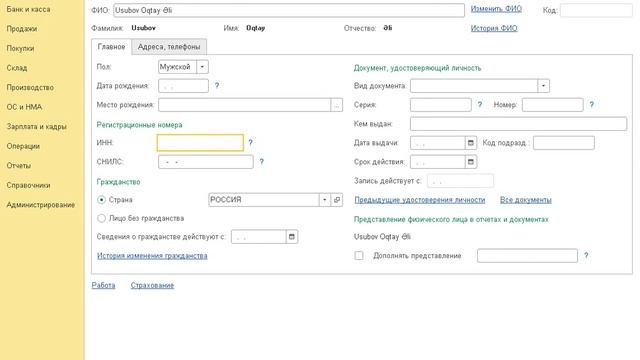Screen dimensions: 640x360
Task: Open История изменения гражданства link
Action: [x=152, y=256]
